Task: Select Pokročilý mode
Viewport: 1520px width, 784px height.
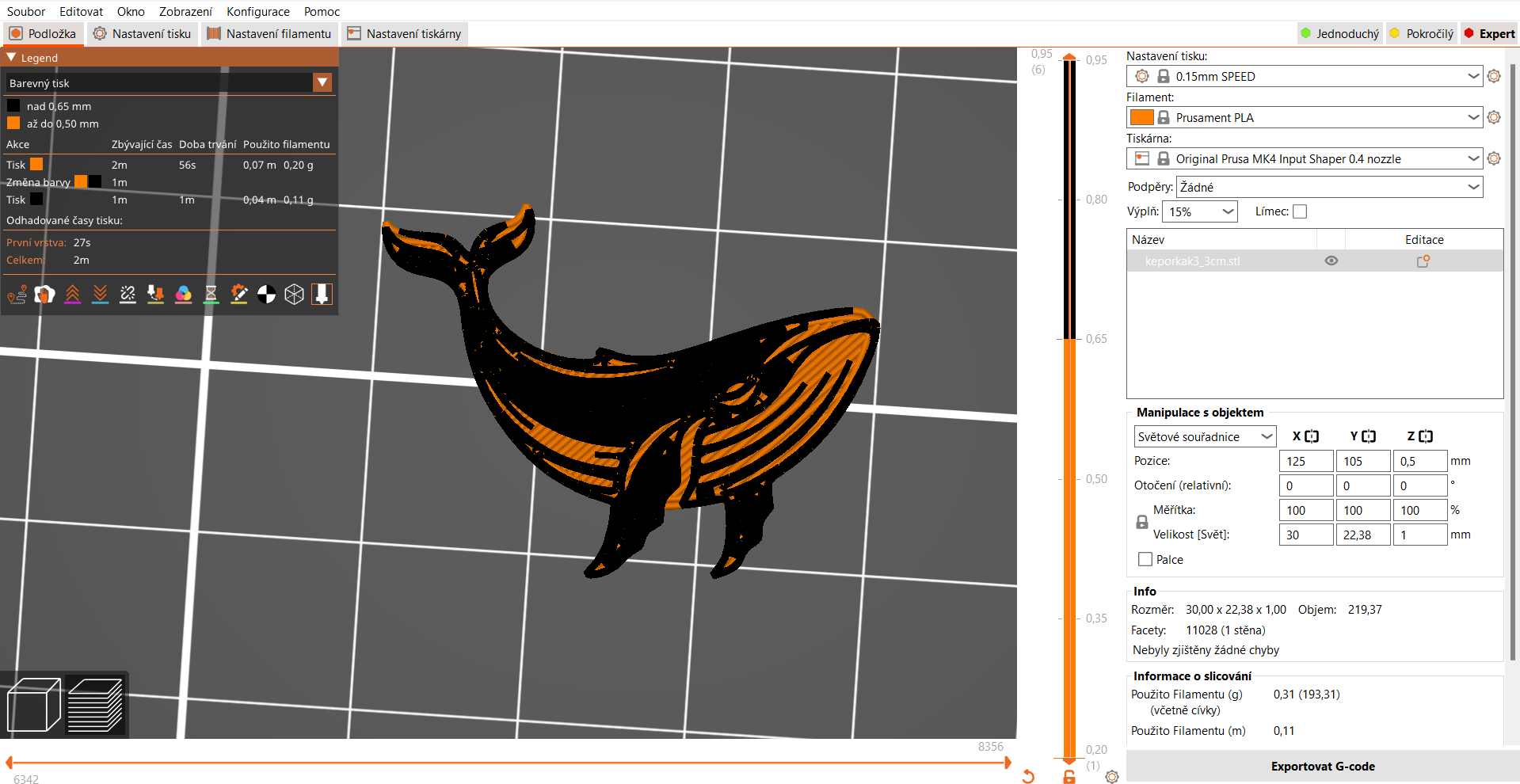Action: pos(1422,33)
